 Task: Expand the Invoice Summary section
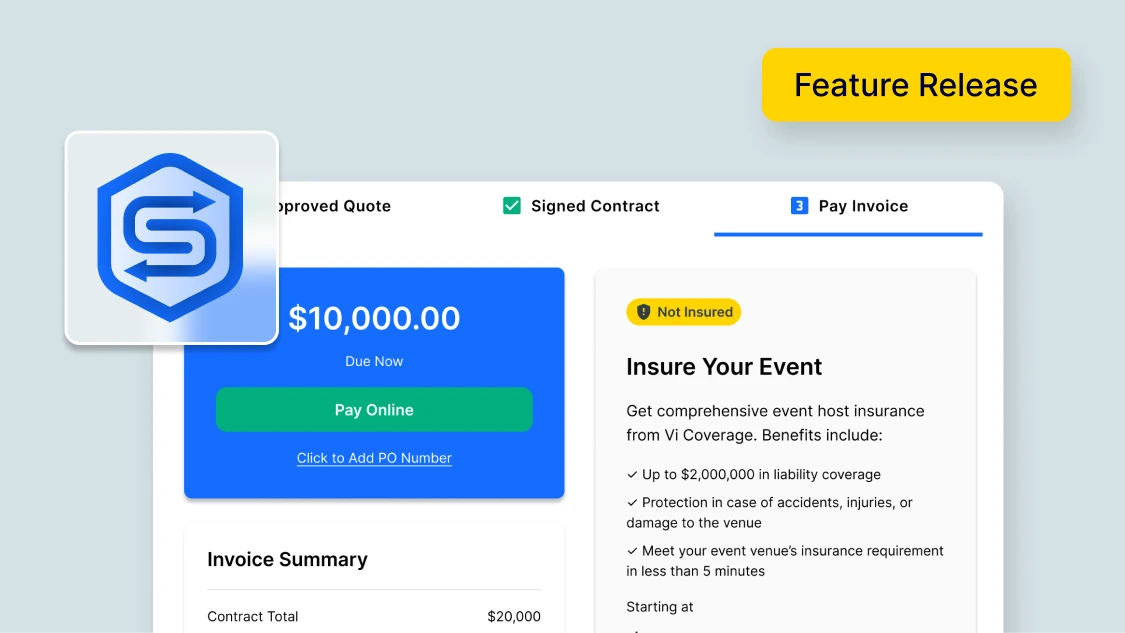coord(287,559)
